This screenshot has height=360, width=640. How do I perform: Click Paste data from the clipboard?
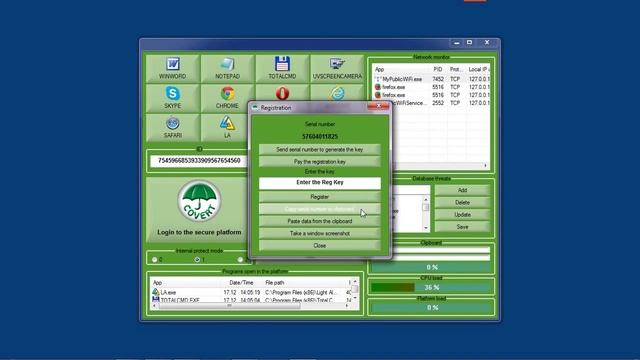tap(320, 221)
